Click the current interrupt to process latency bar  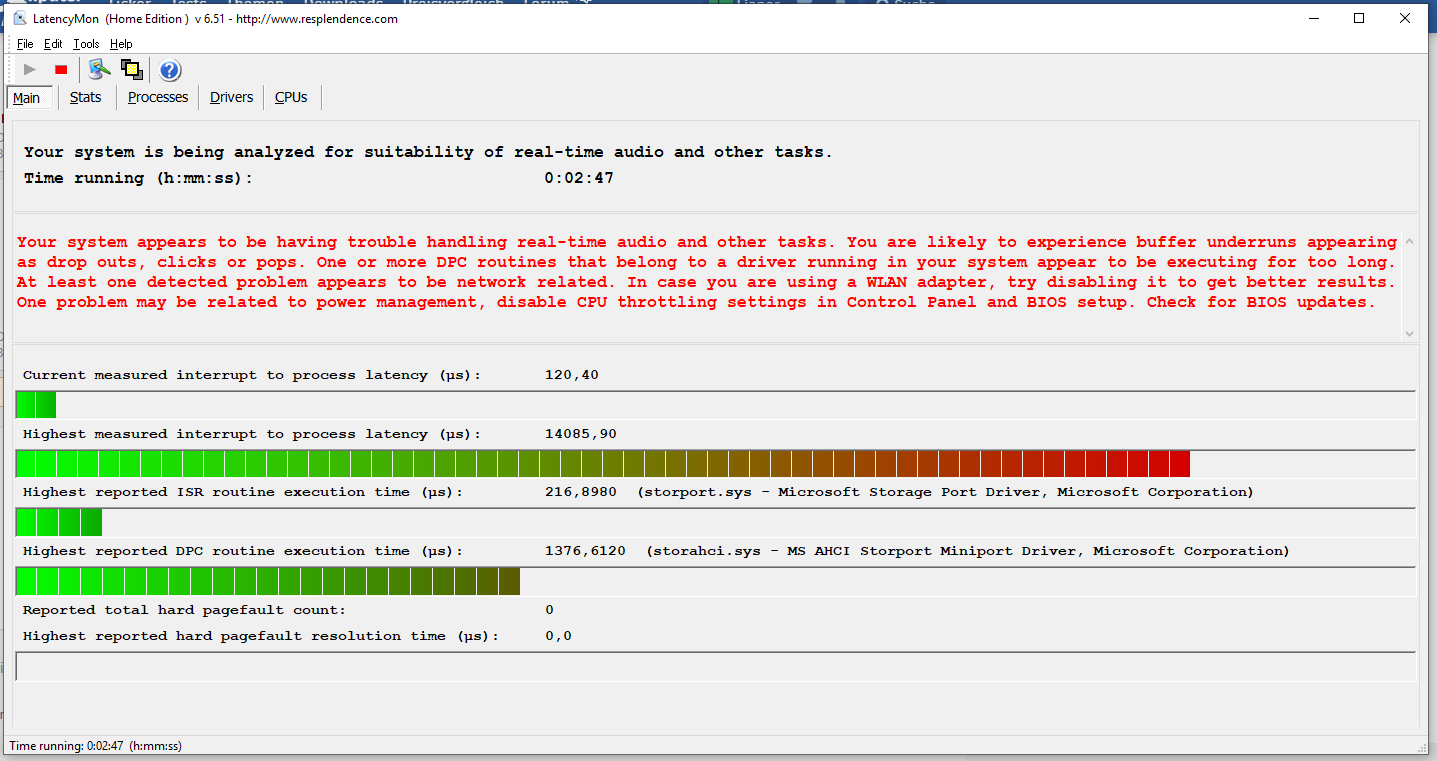(x=716, y=405)
